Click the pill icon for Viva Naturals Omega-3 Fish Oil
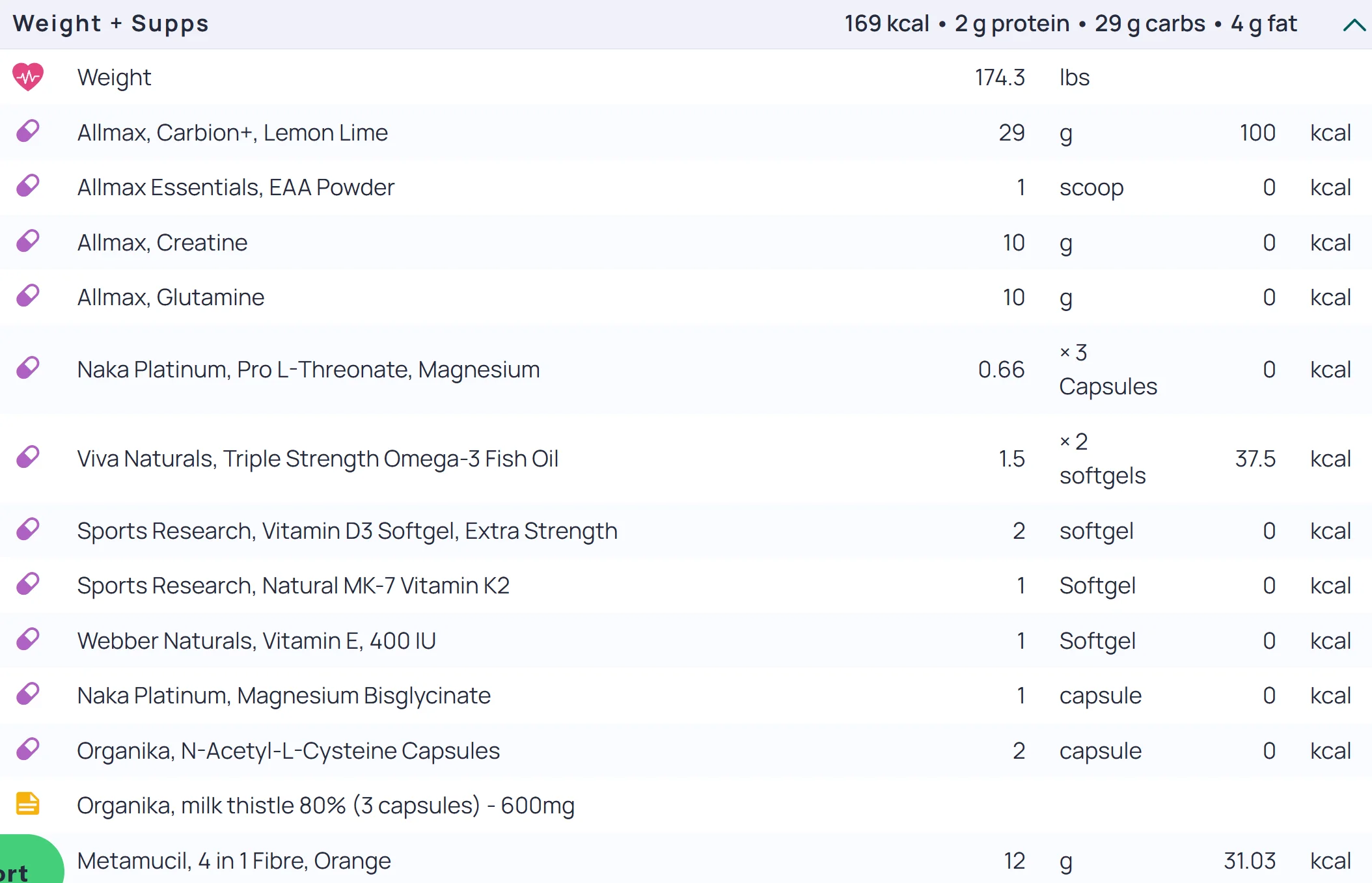 [28, 457]
